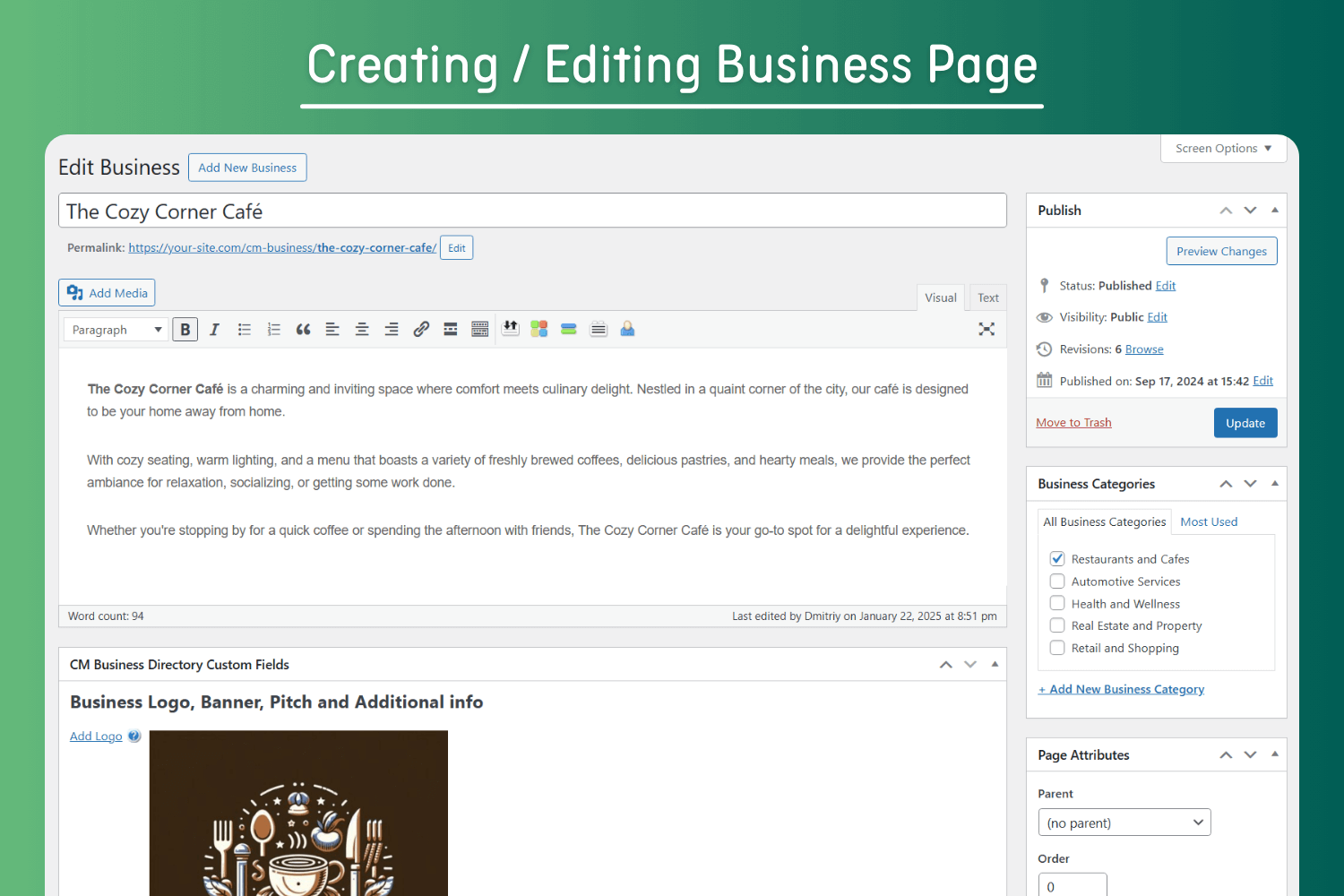
Task: Switch to the Visual editor tab
Action: click(x=941, y=297)
